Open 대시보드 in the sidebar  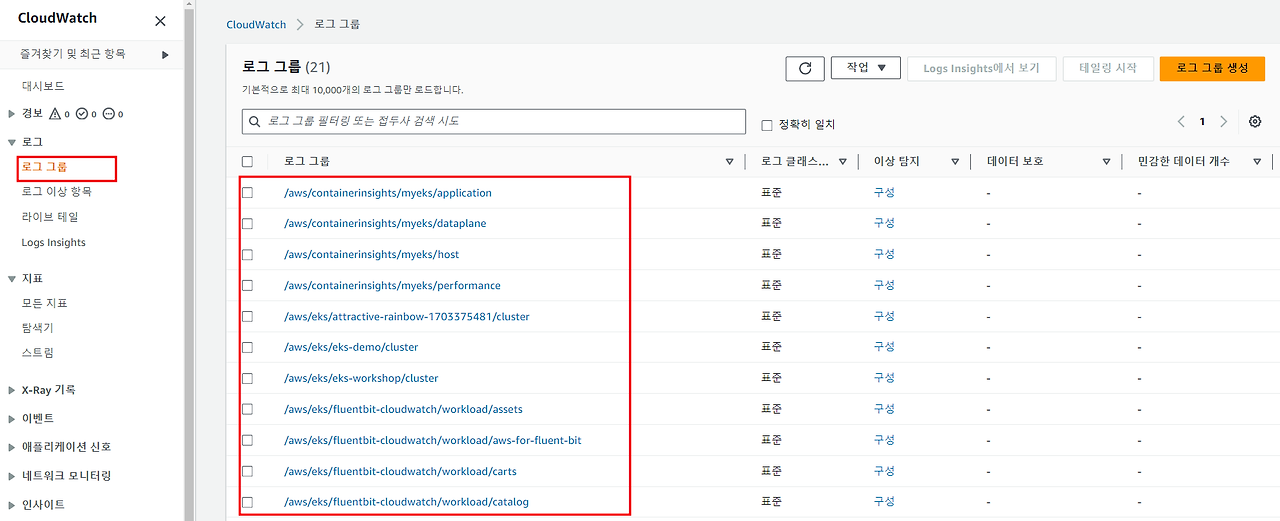click(x=43, y=86)
